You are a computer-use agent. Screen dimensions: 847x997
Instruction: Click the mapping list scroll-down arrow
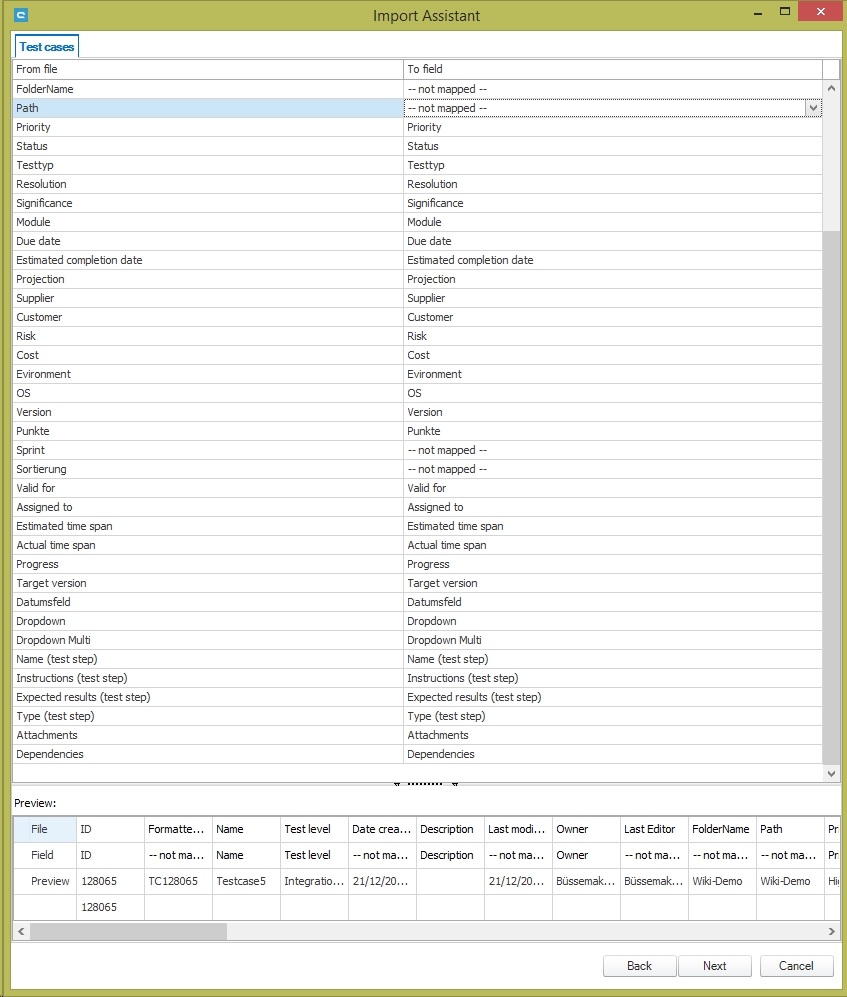(x=831, y=773)
